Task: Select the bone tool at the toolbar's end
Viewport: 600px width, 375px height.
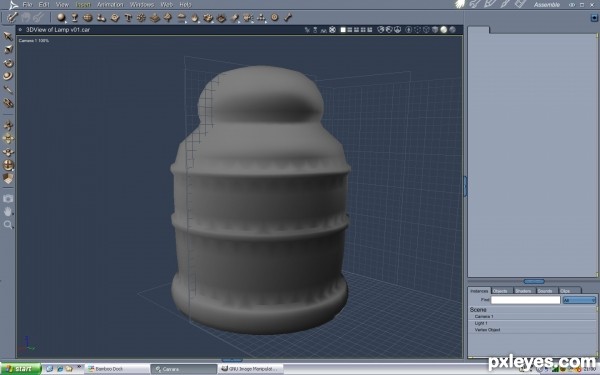Action: [288, 17]
